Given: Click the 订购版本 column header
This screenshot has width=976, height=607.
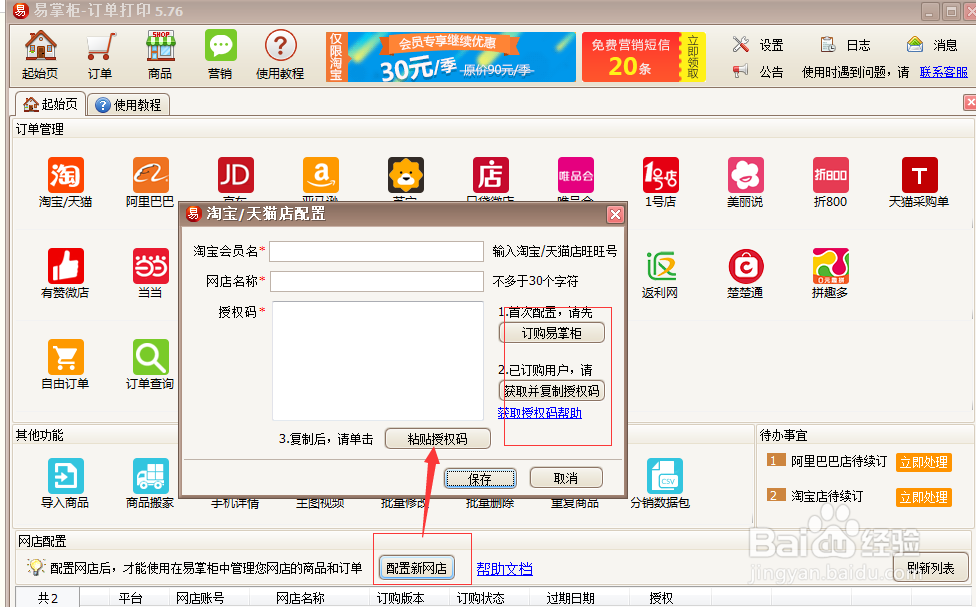Looking at the screenshot, I should 401,598.
